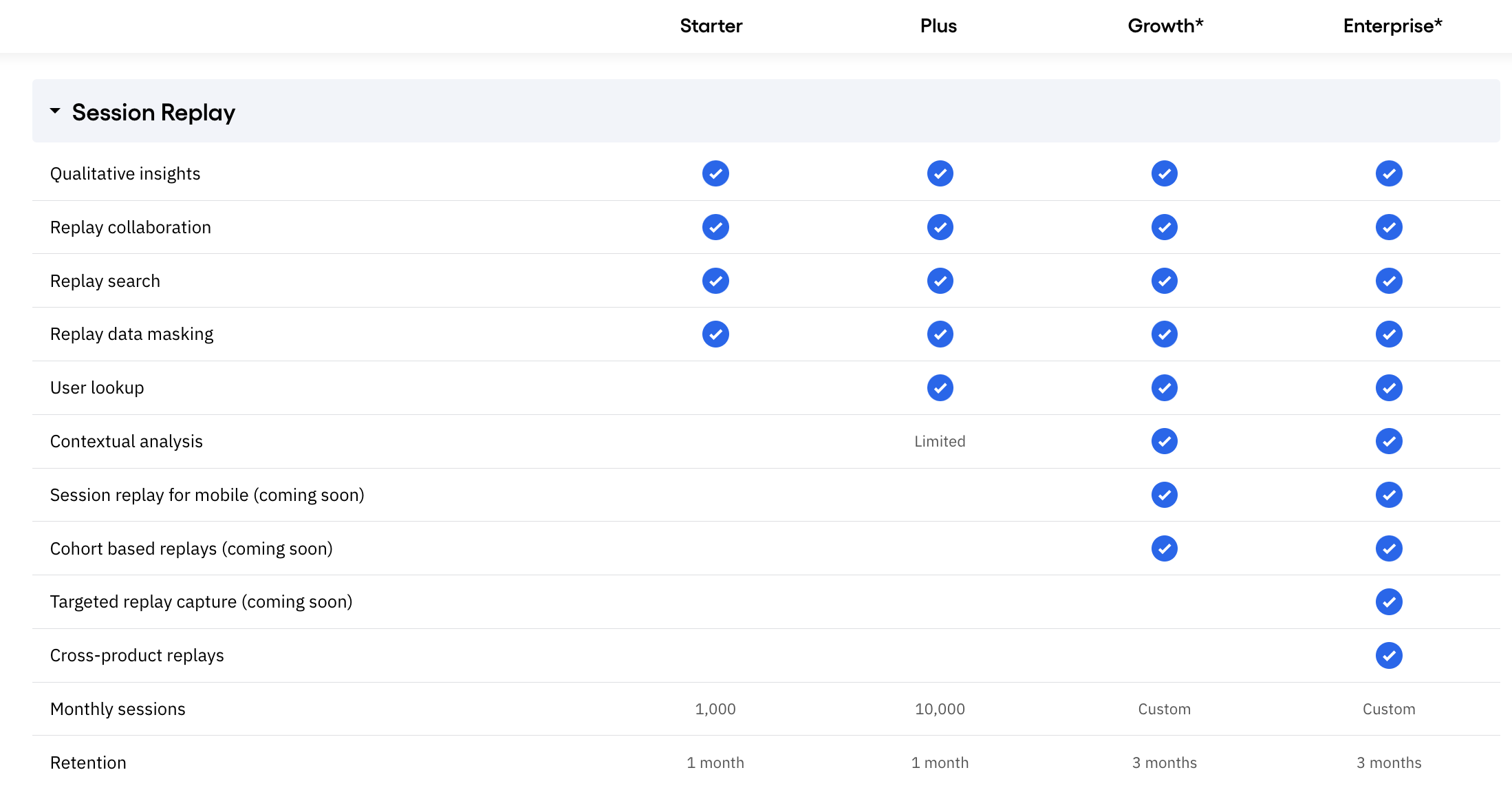Click Plus checkmark for User lookup
The width and height of the screenshot is (1512, 801).
[x=940, y=388]
